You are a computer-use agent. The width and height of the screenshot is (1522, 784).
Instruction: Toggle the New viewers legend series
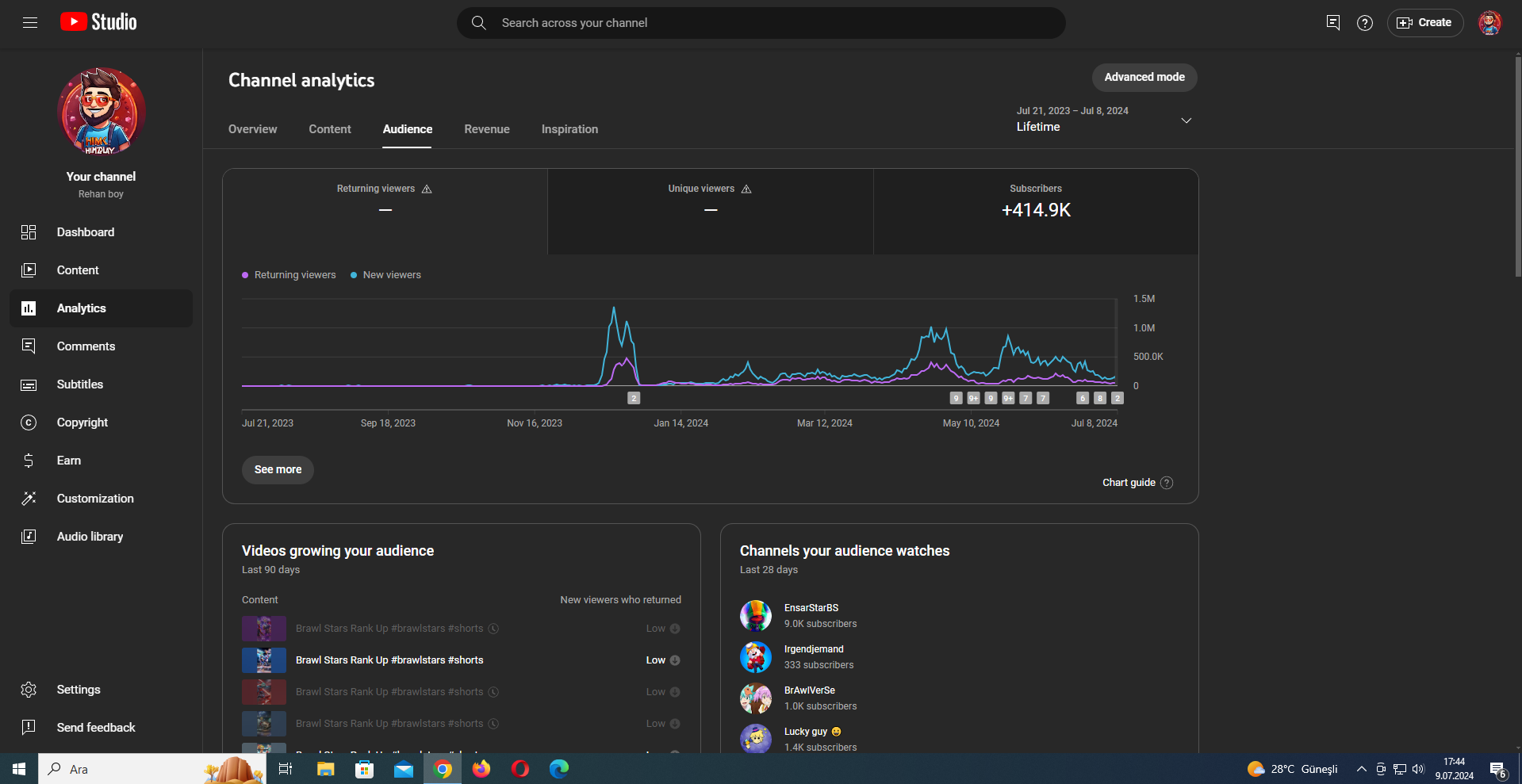[x=385, y=275]
